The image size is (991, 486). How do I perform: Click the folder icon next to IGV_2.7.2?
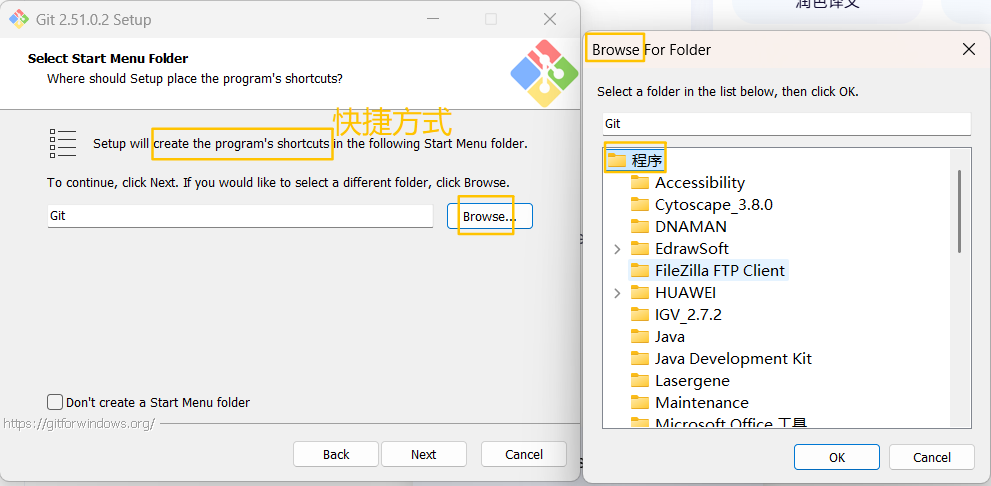640,314
